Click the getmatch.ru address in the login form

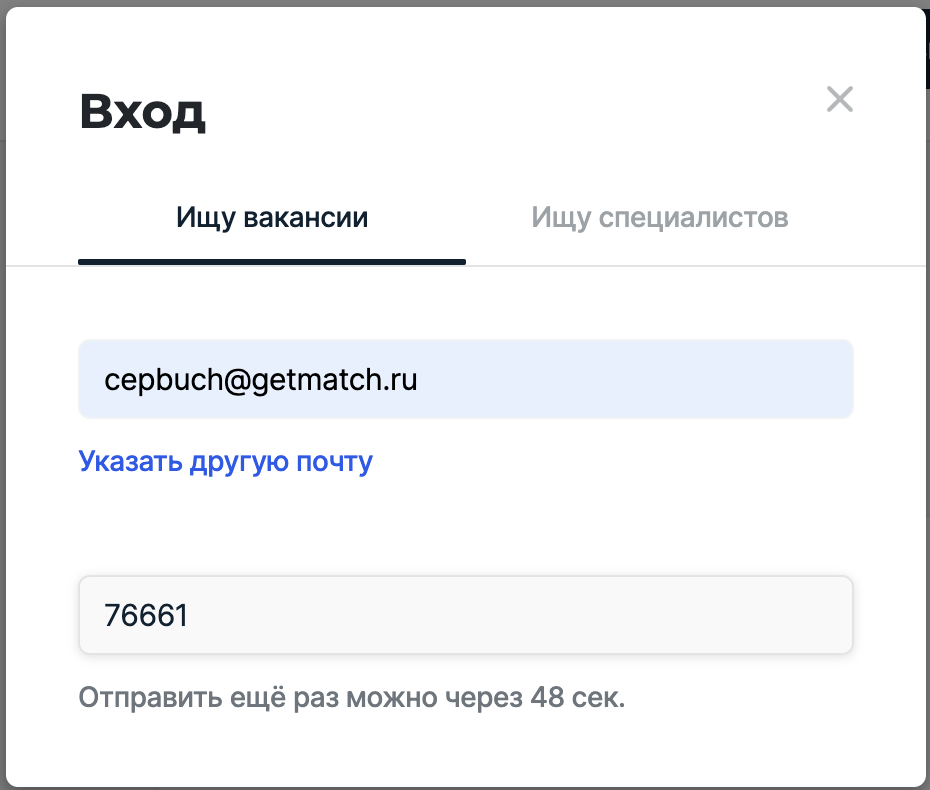[x=261, y=380]
